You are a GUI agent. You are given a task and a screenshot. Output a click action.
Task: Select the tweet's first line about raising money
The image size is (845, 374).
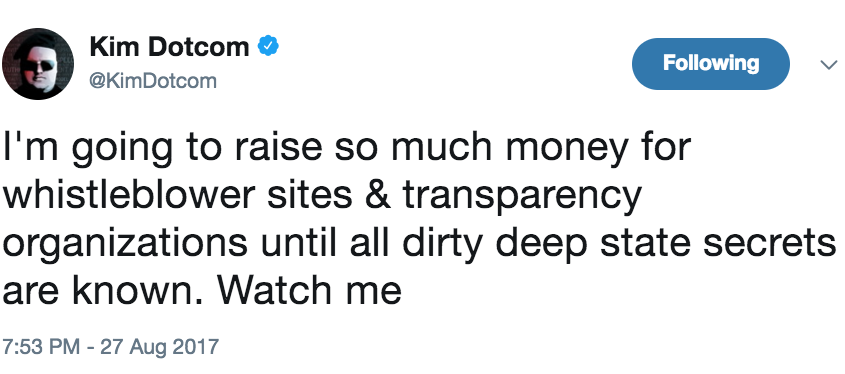point(347,148)
